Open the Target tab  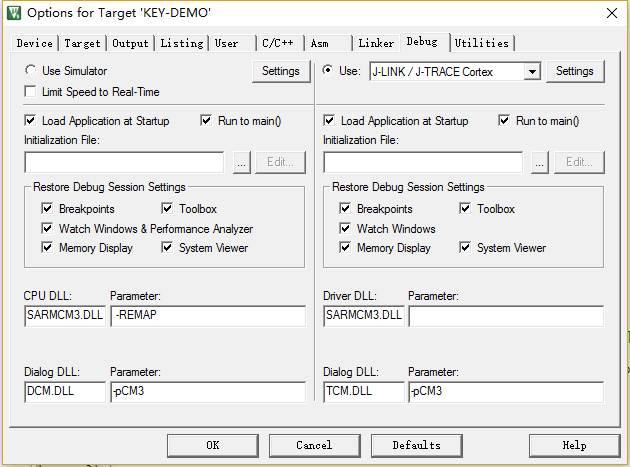82,43
